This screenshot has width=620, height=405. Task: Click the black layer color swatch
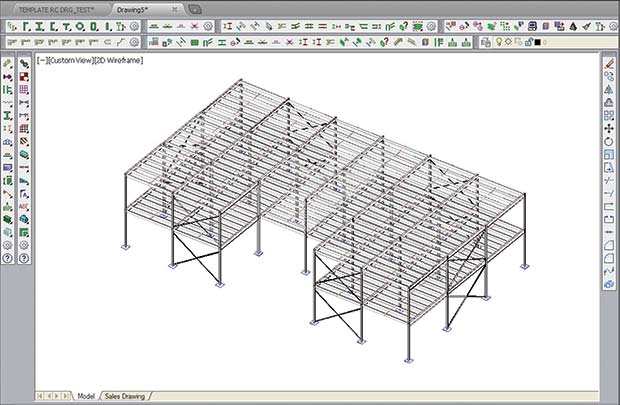pos(536,42)
